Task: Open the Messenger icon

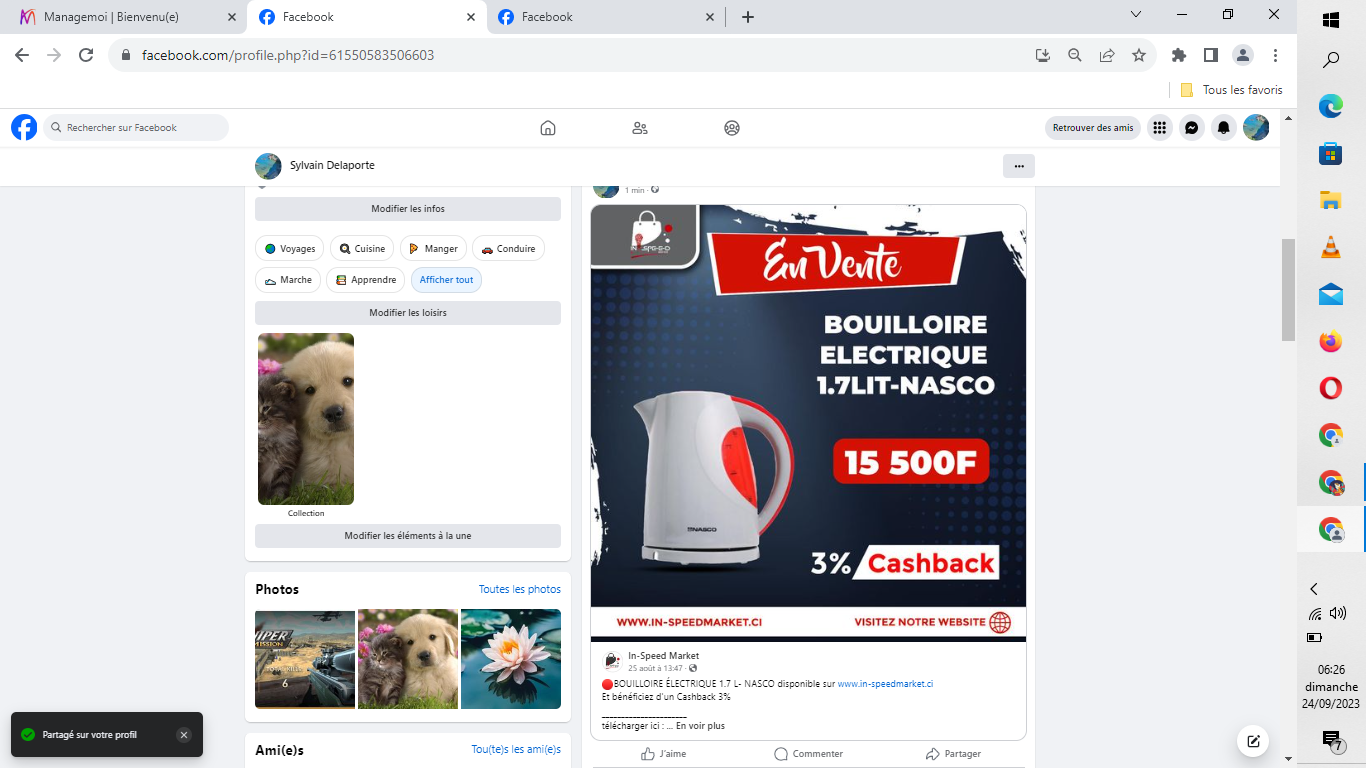Action: 1191,128
